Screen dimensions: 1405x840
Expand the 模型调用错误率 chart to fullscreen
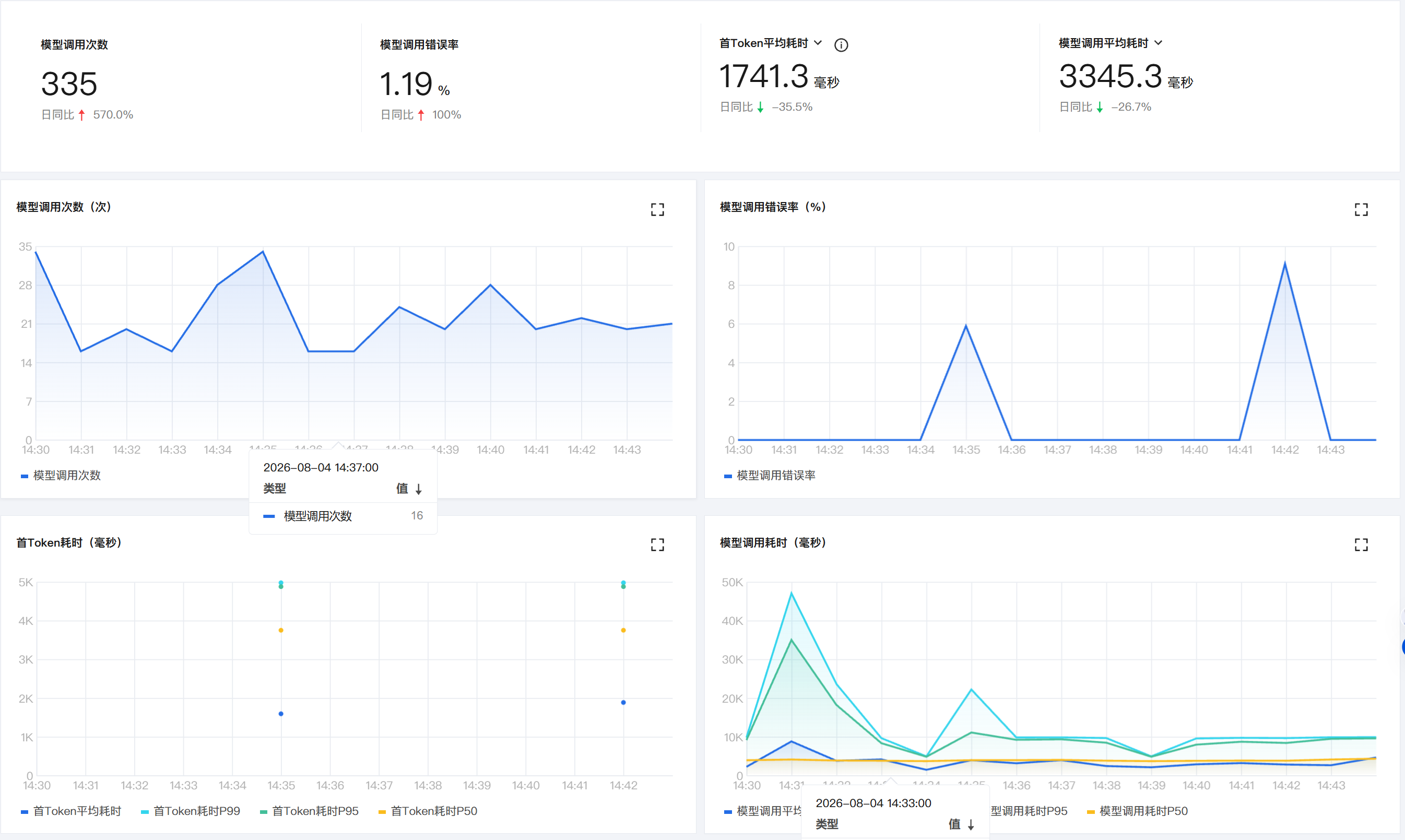(1361, 209)
